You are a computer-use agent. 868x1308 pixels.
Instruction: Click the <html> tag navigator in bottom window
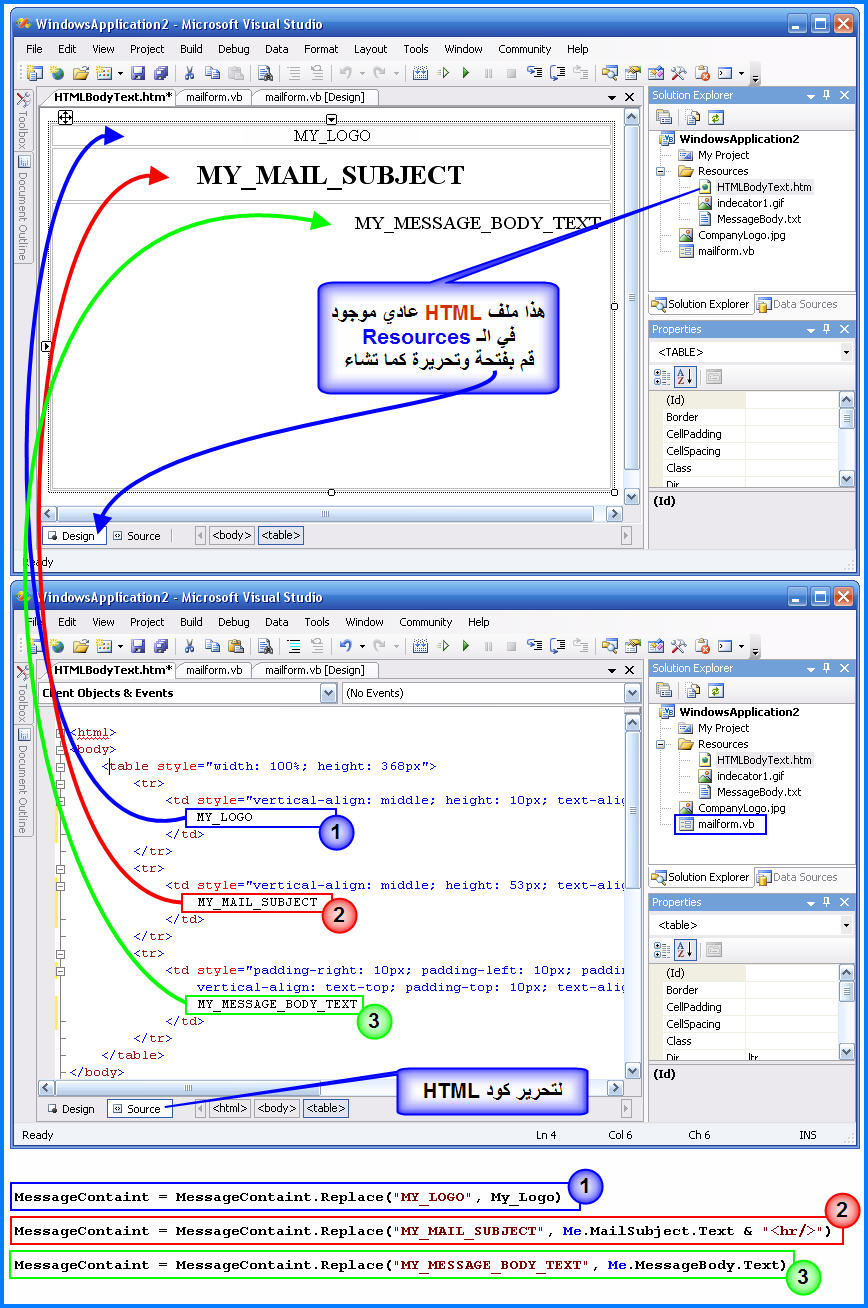point(230,1108)
